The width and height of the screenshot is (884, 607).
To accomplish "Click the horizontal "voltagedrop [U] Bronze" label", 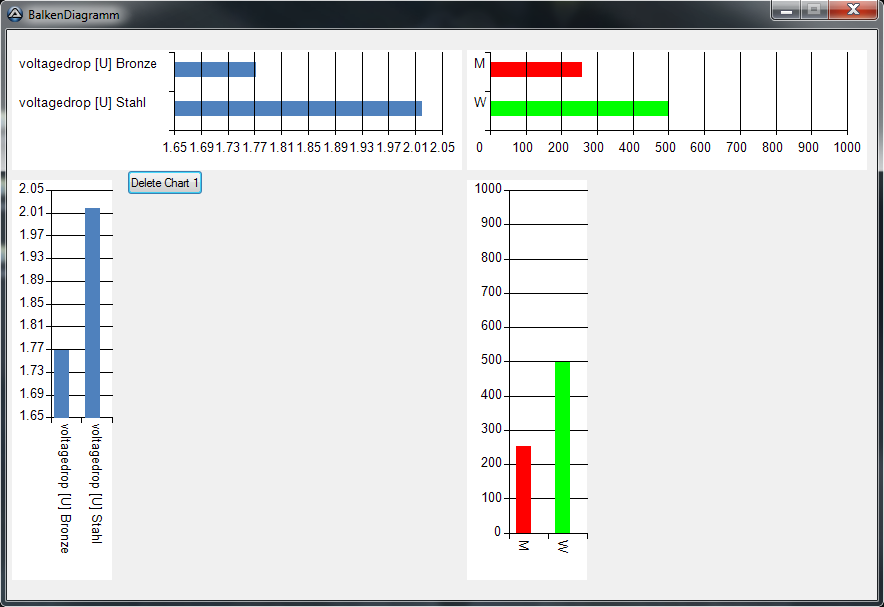I will (x=88, y=64).
